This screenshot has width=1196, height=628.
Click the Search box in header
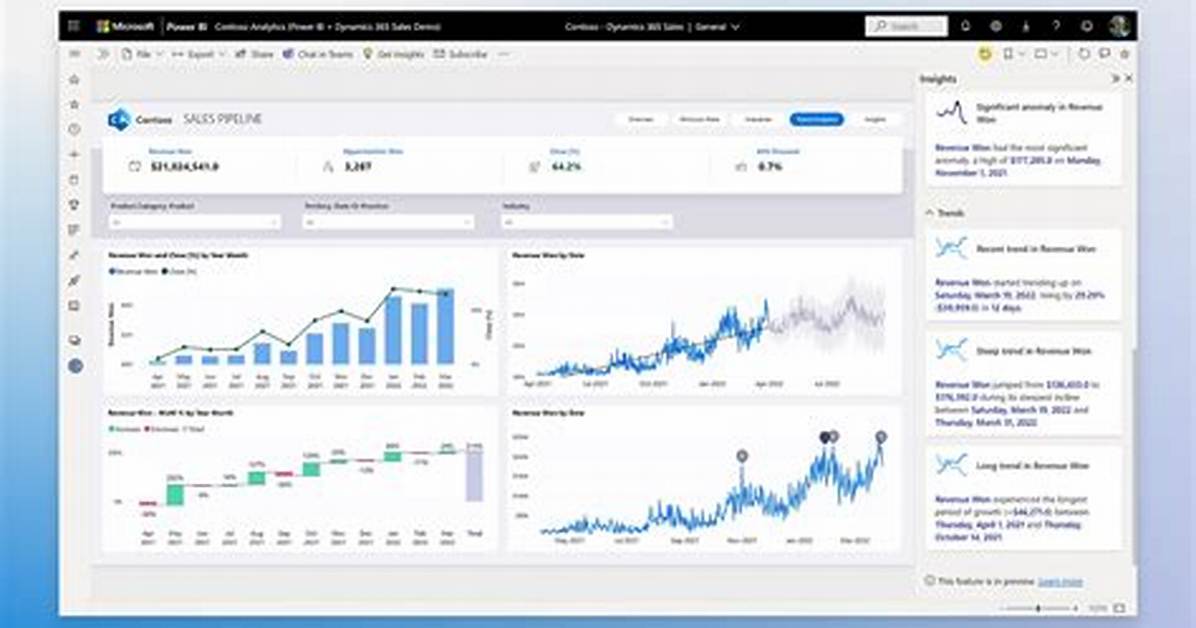click(906, 26)
